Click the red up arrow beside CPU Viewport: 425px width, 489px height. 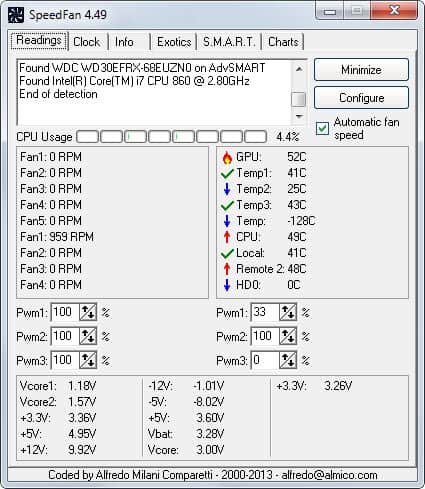pyautogui.click(x=227, y=237)
